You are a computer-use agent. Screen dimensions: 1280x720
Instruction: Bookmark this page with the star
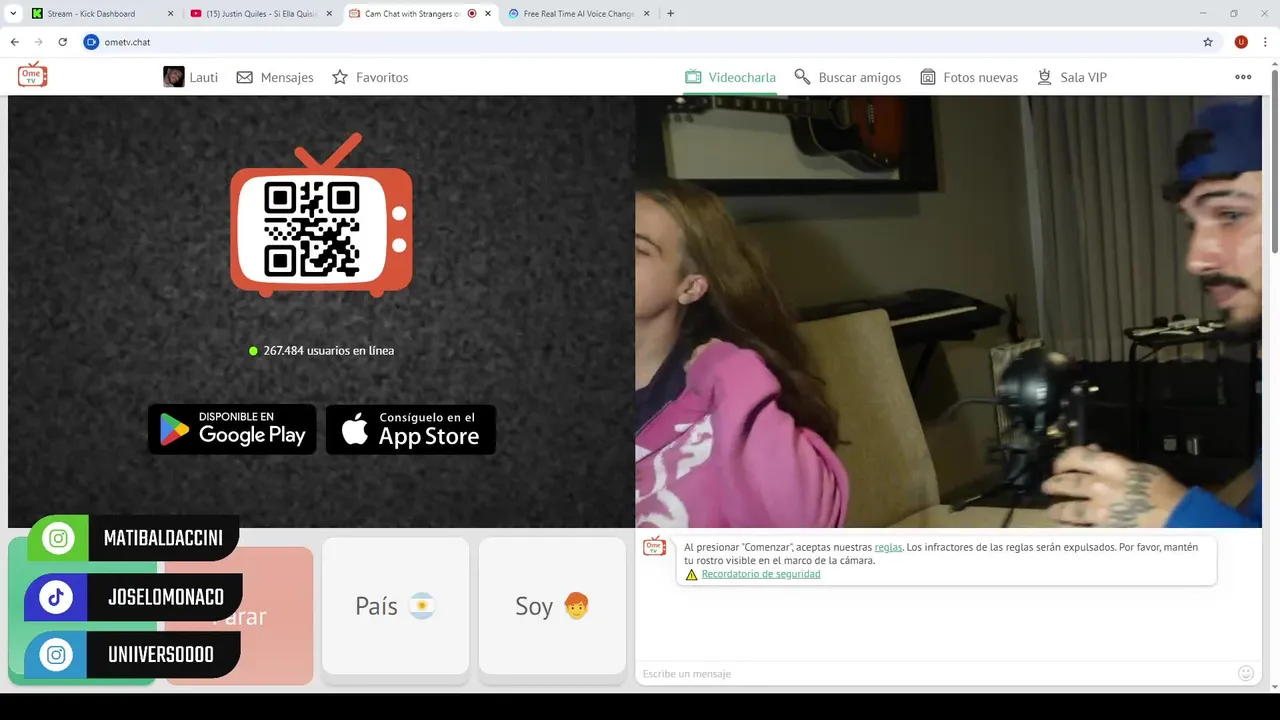tap(1208, 42)
